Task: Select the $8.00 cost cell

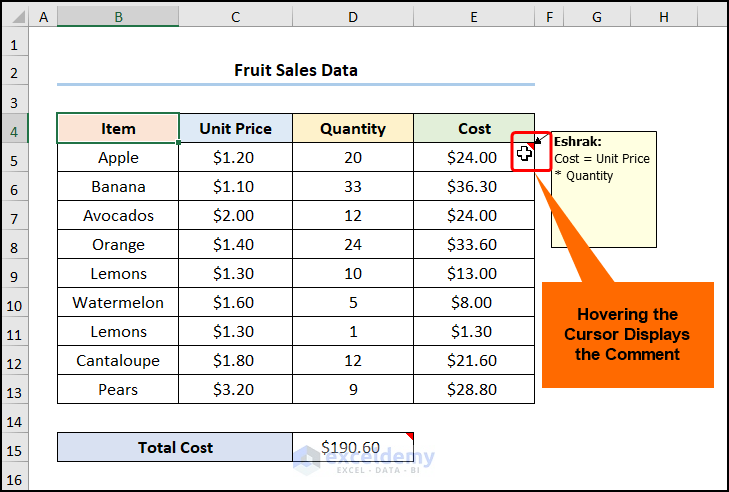Action: click(x=474, y=302)
